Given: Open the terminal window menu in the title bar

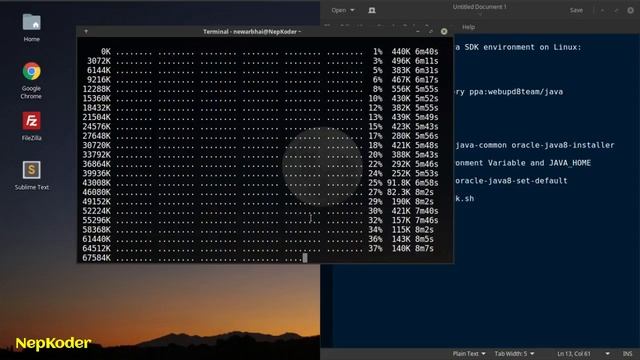Looking at the screenshot, I should tap(86, 31).
